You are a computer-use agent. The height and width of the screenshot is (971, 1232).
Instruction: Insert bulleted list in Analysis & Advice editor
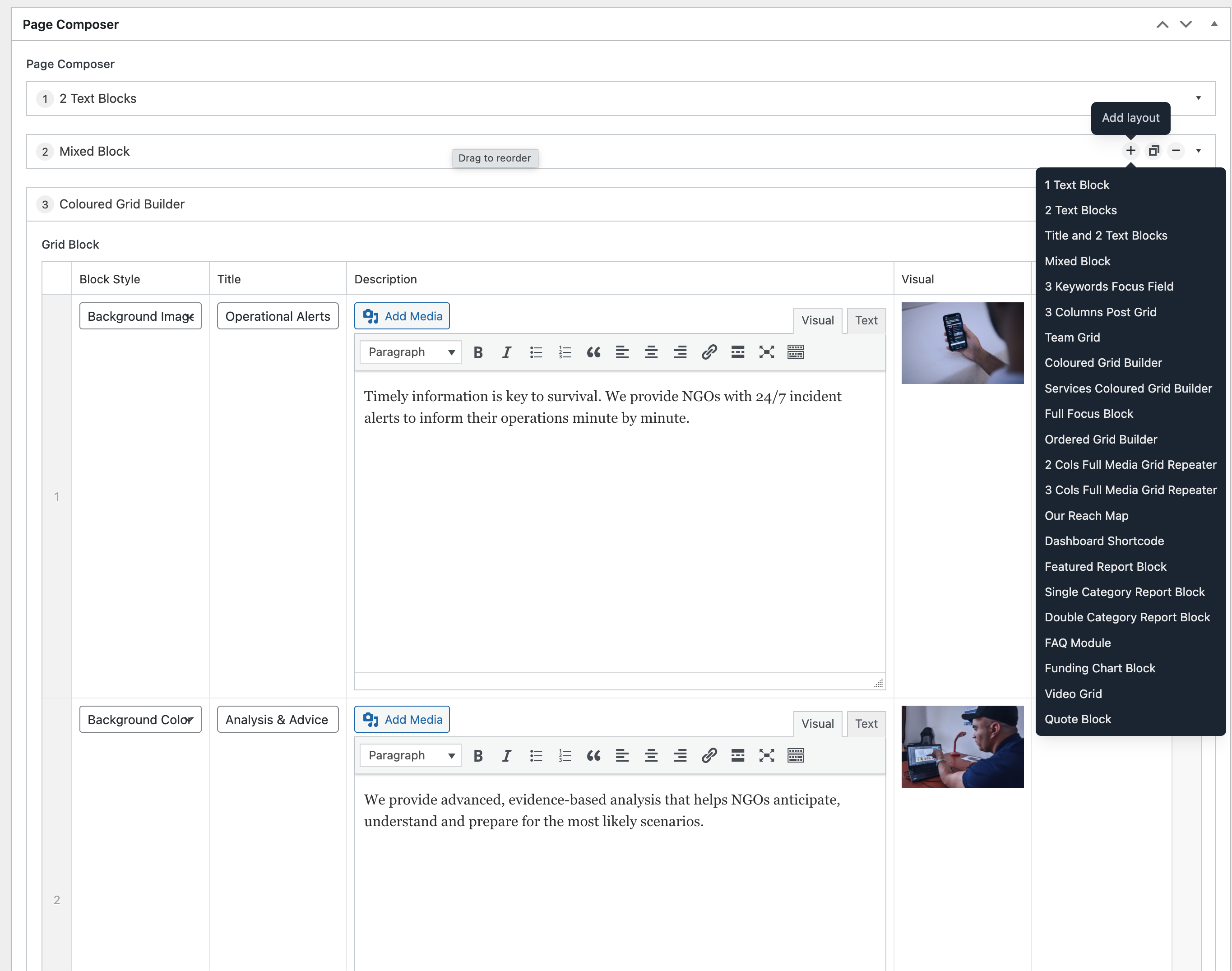pyautogui.click(x=536, y=755)
